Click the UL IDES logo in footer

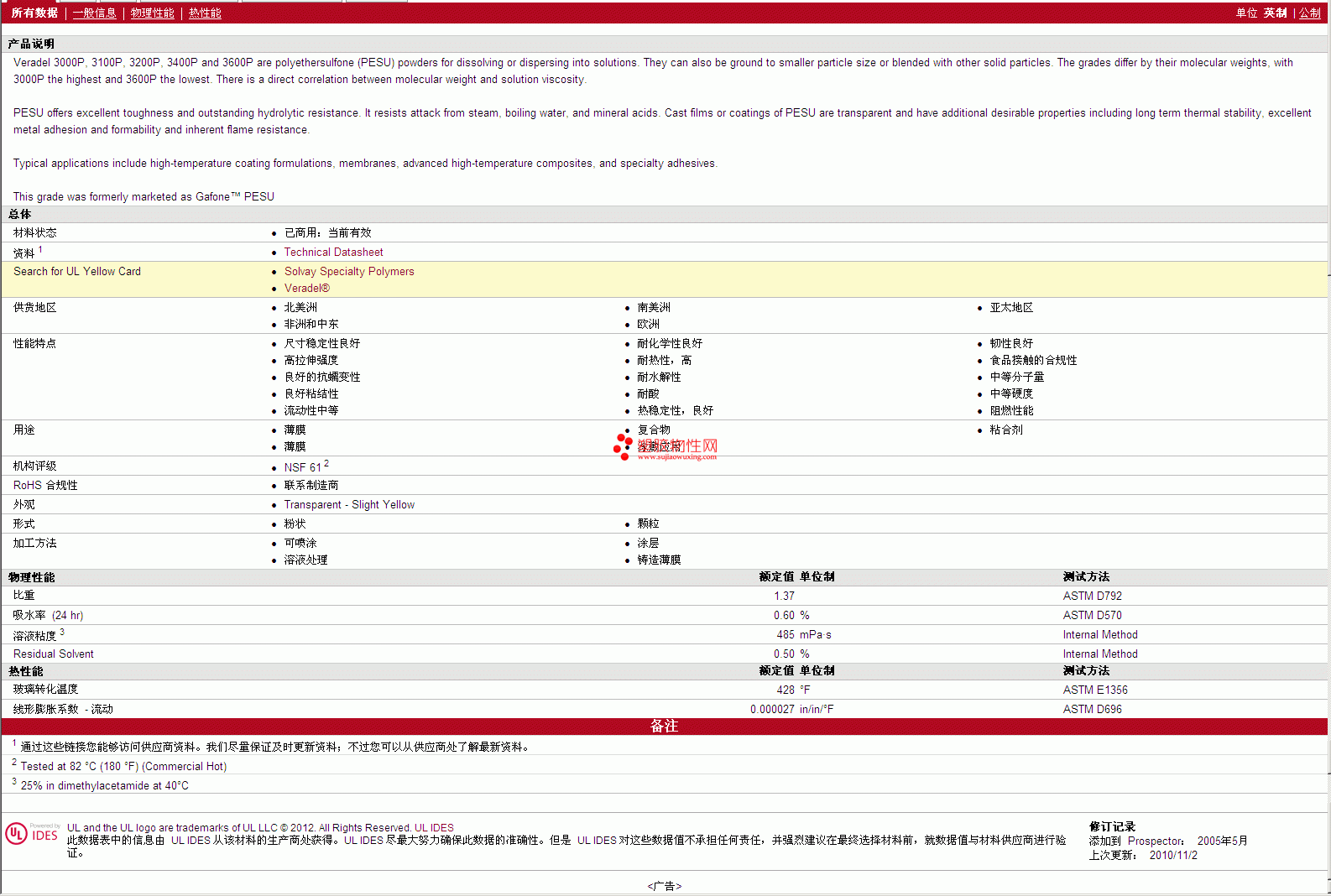[x=32, y=834]
